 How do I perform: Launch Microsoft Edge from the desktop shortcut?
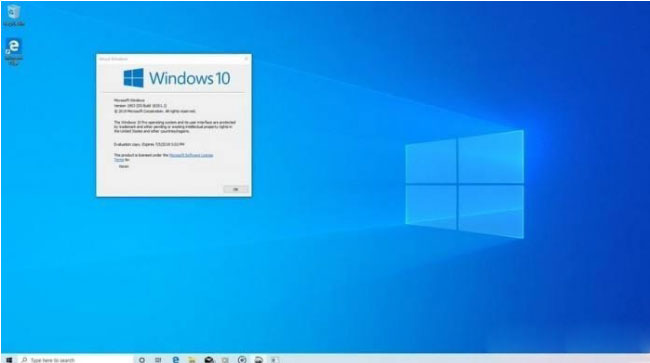pyautogui.click(x=14, y=51)
